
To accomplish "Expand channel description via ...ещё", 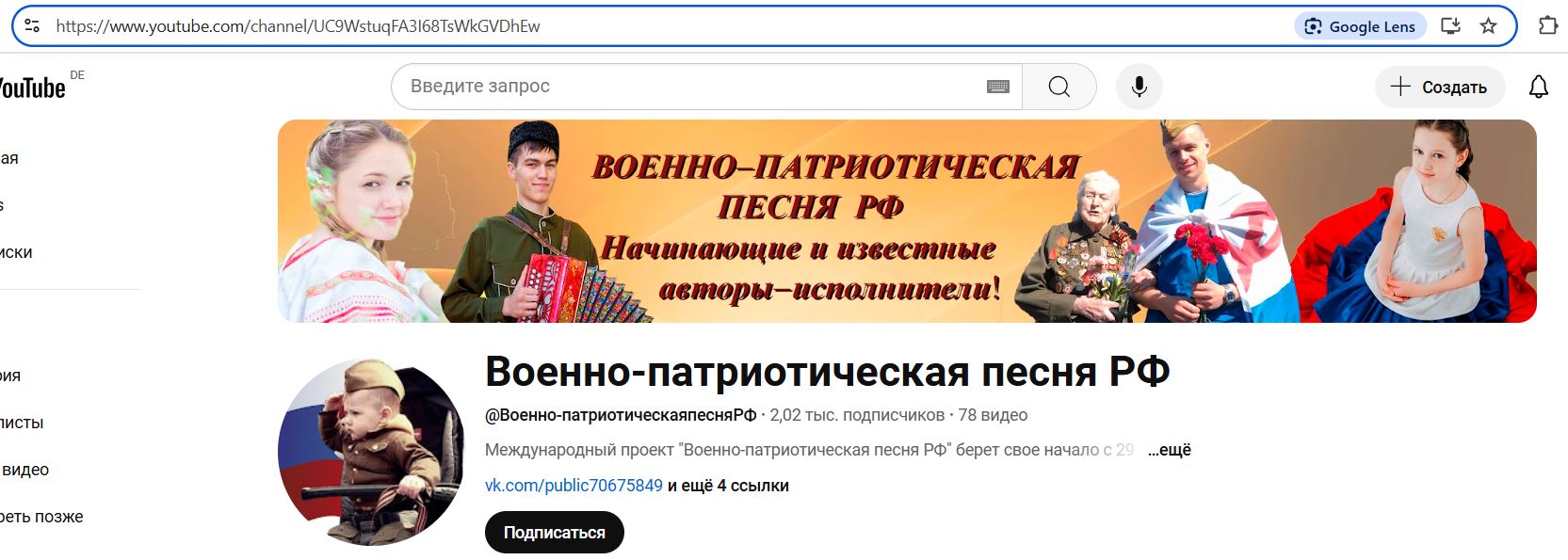I will pyautogui.click(x=1170, y=450).
